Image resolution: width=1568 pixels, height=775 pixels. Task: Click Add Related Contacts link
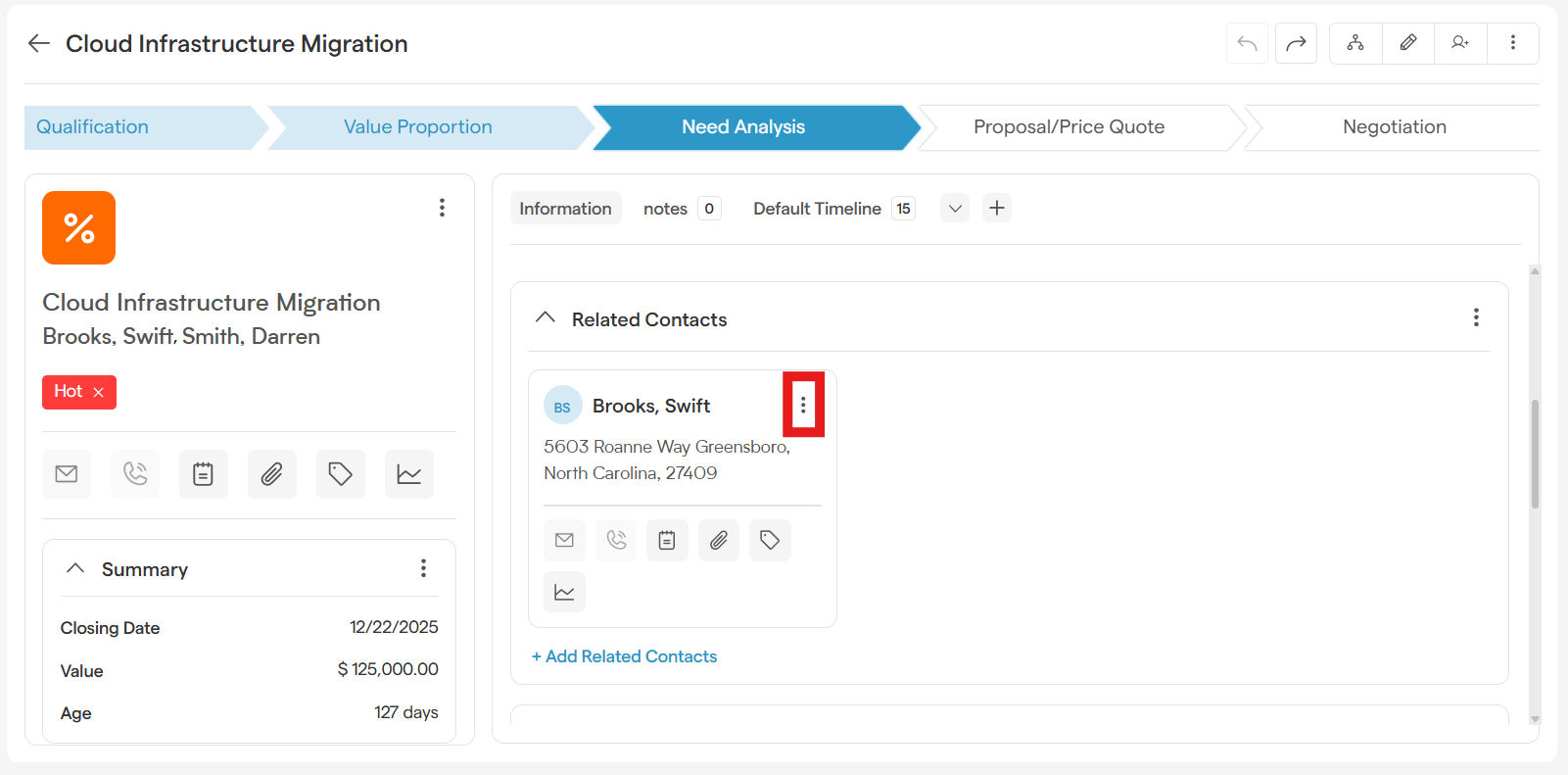click(625, 656)
